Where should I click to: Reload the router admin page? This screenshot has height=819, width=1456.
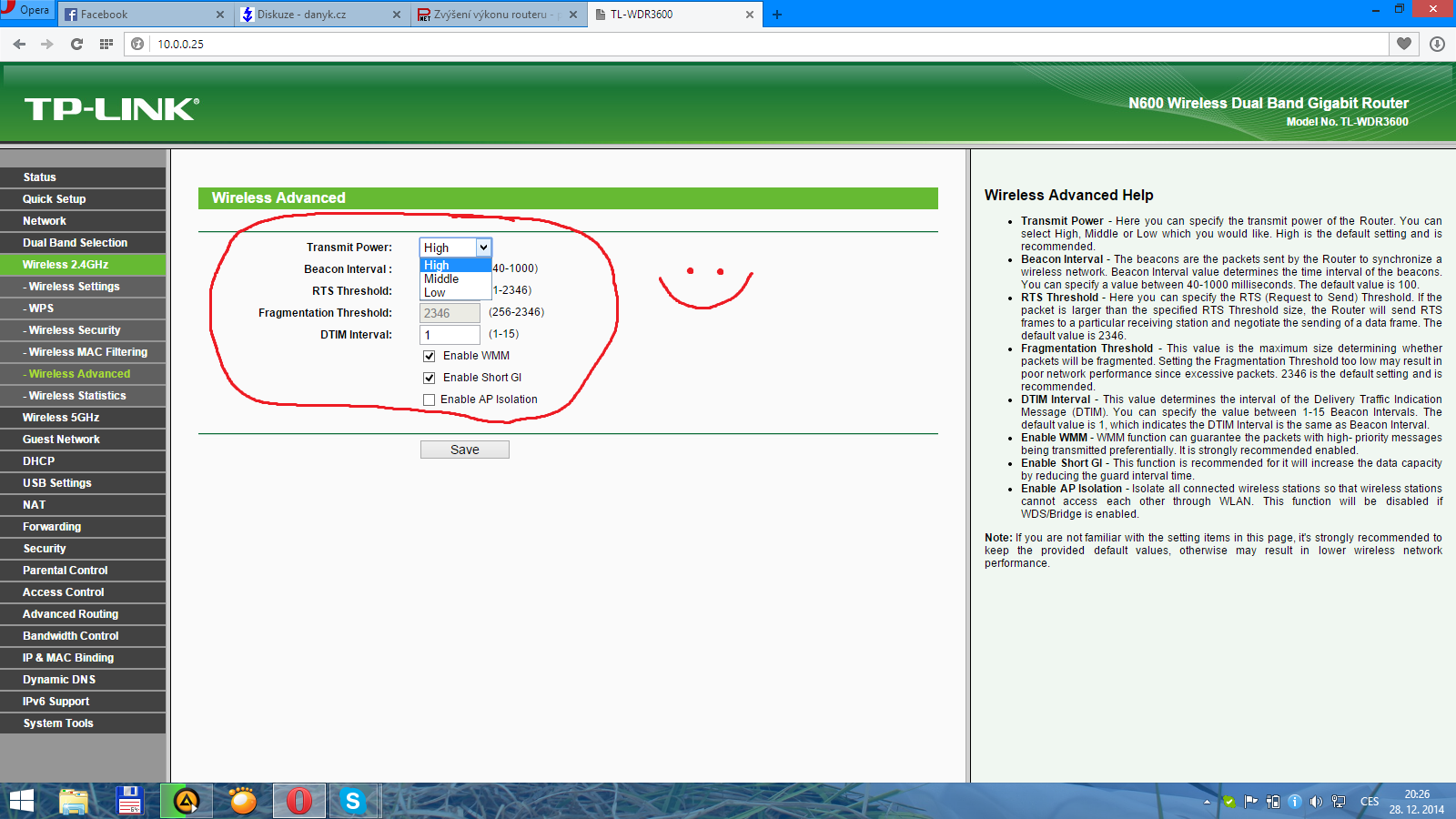point(76,44)
